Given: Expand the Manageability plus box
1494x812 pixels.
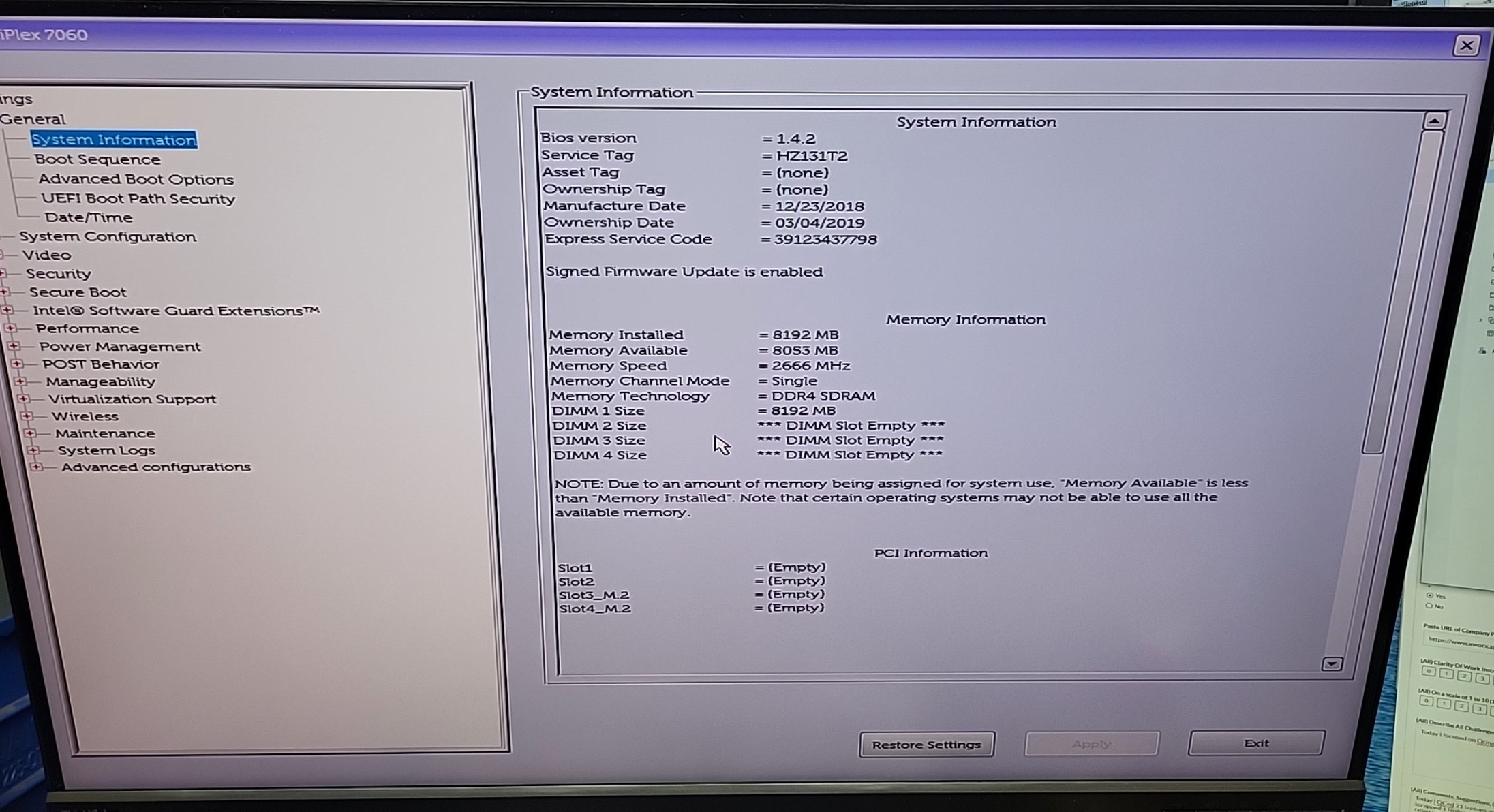Looking at the screenshot, I should tap(20, 381).
